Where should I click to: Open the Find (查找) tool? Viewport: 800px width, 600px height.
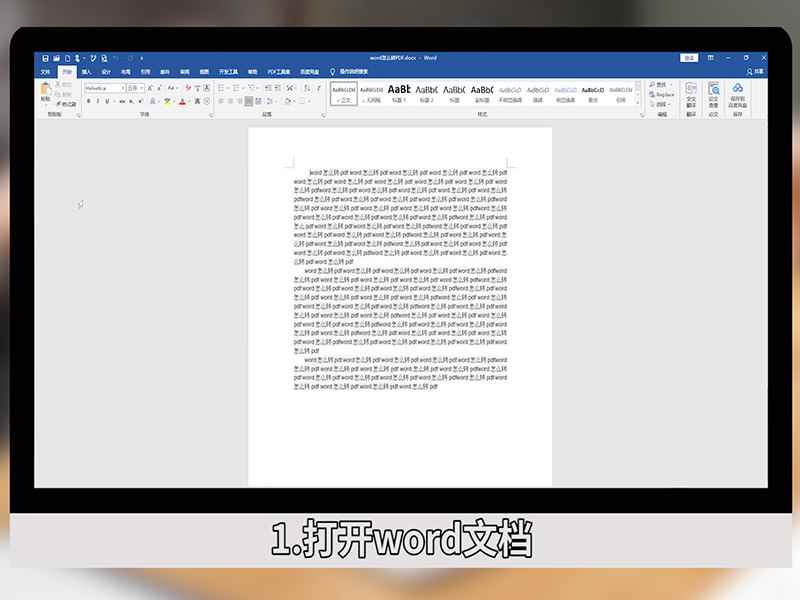[656, 84]
